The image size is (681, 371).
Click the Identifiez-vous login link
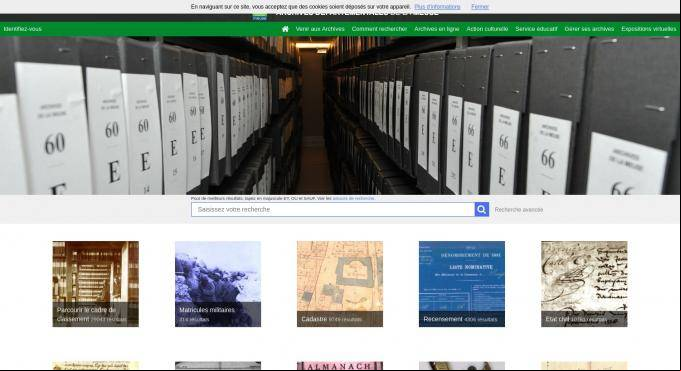(x=23, y=29)
